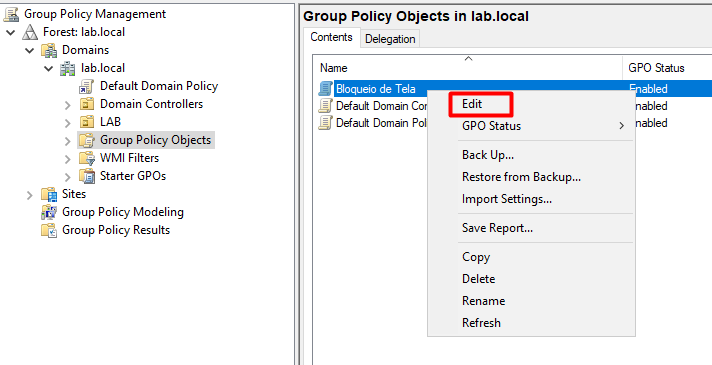Click the Starter GPOs folder icon
Image resolution: width=712 pixels, height=365 pixels.
click(86, 176)
